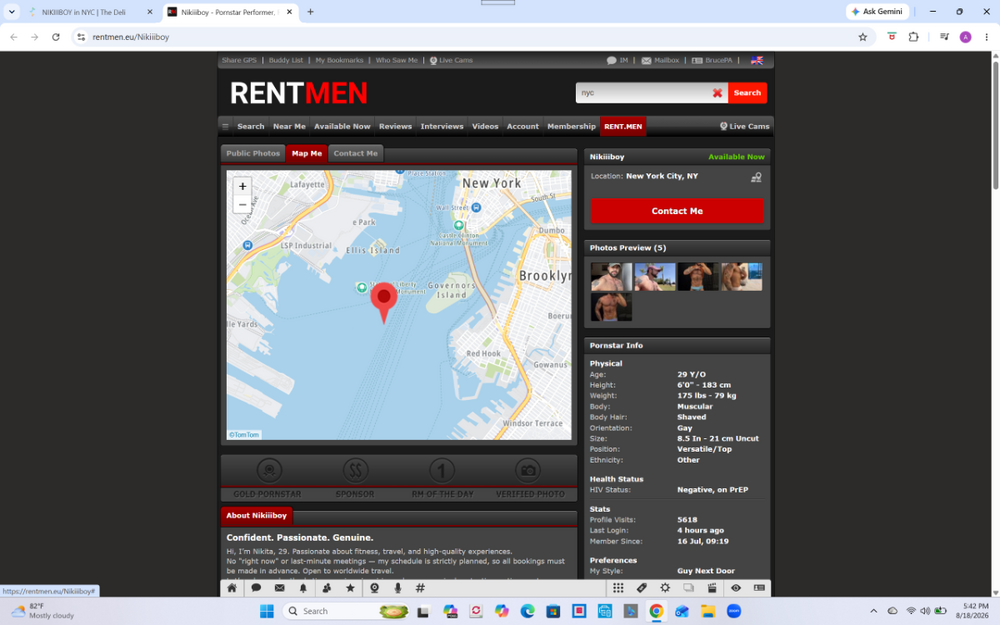Click the UK flag language icon

tap(757, 61)
